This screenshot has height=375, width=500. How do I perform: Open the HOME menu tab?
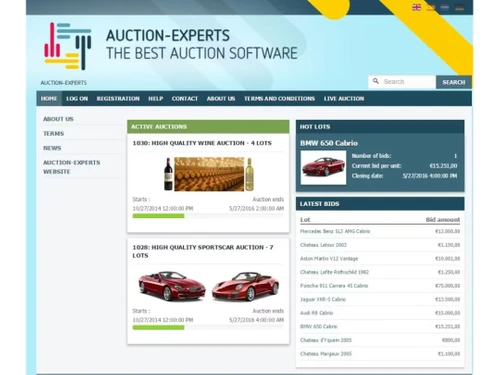[x=49, y=99]
